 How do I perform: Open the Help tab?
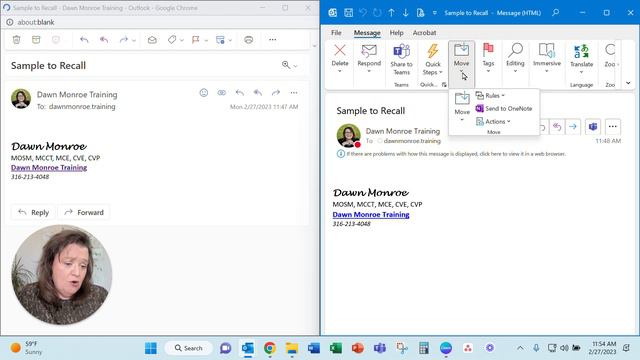coord(396,33)
